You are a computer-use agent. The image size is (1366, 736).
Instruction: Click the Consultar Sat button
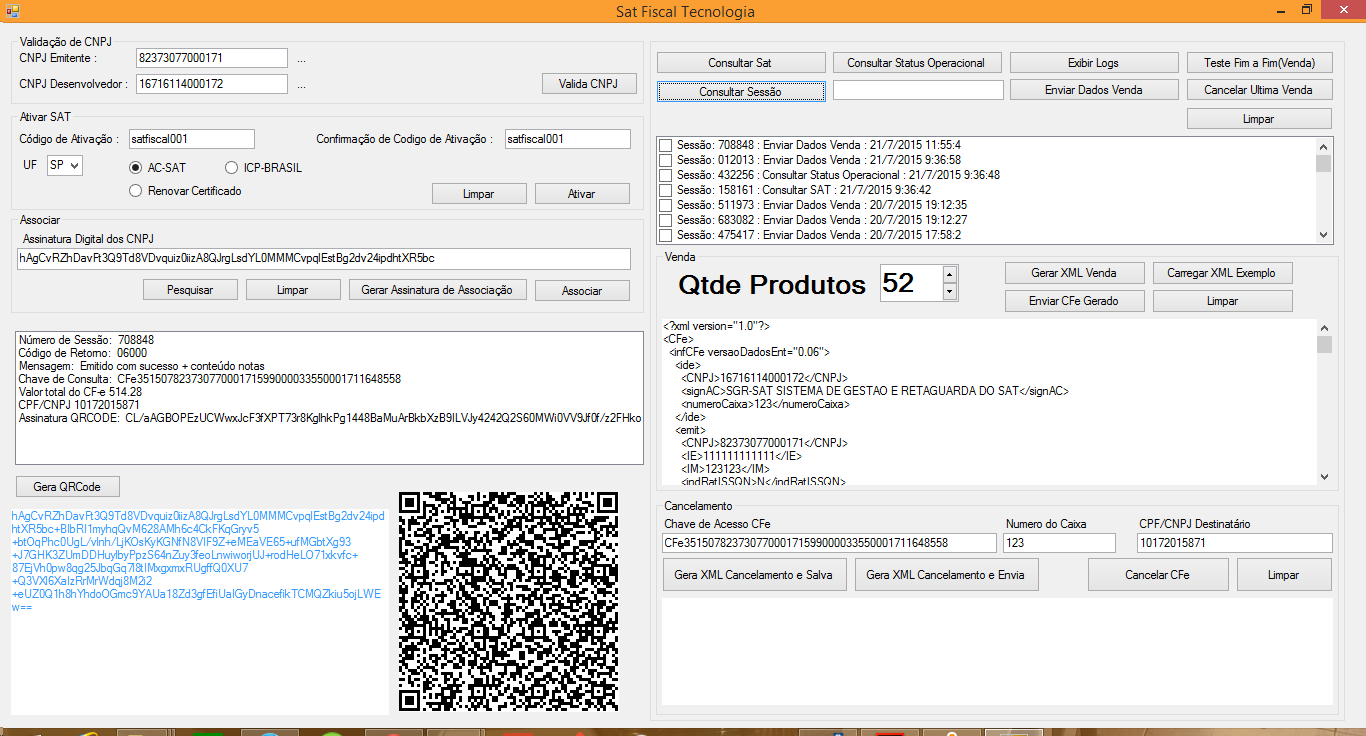pos(740,63)
